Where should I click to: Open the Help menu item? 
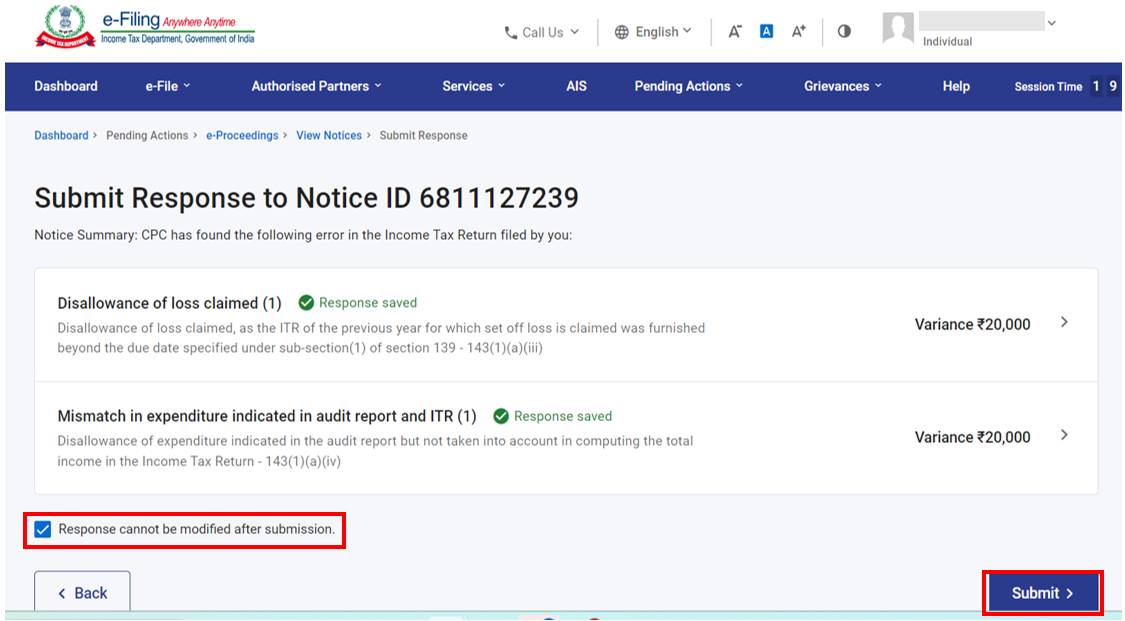click(955, 86)
